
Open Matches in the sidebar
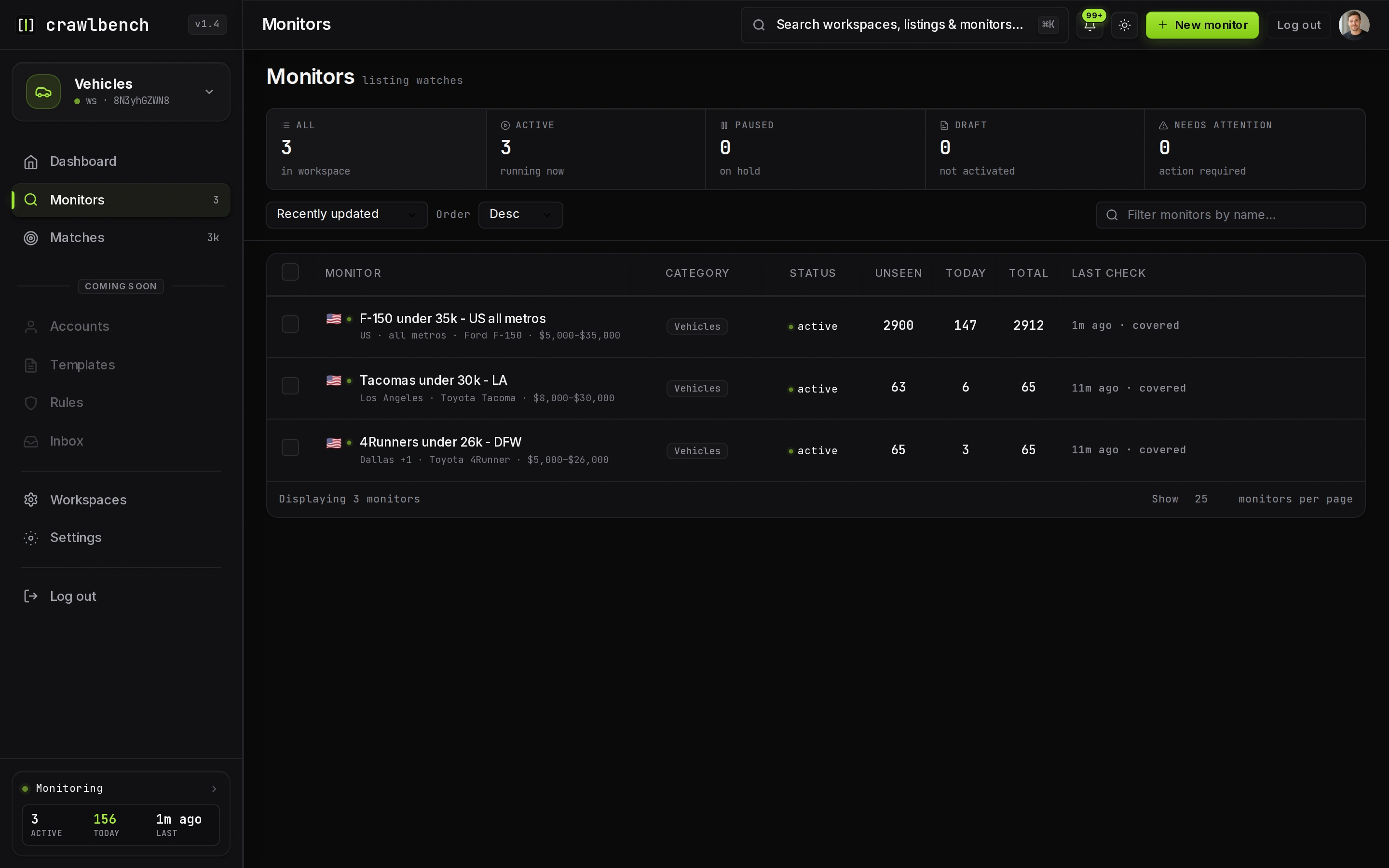click(x=121, y=238)
